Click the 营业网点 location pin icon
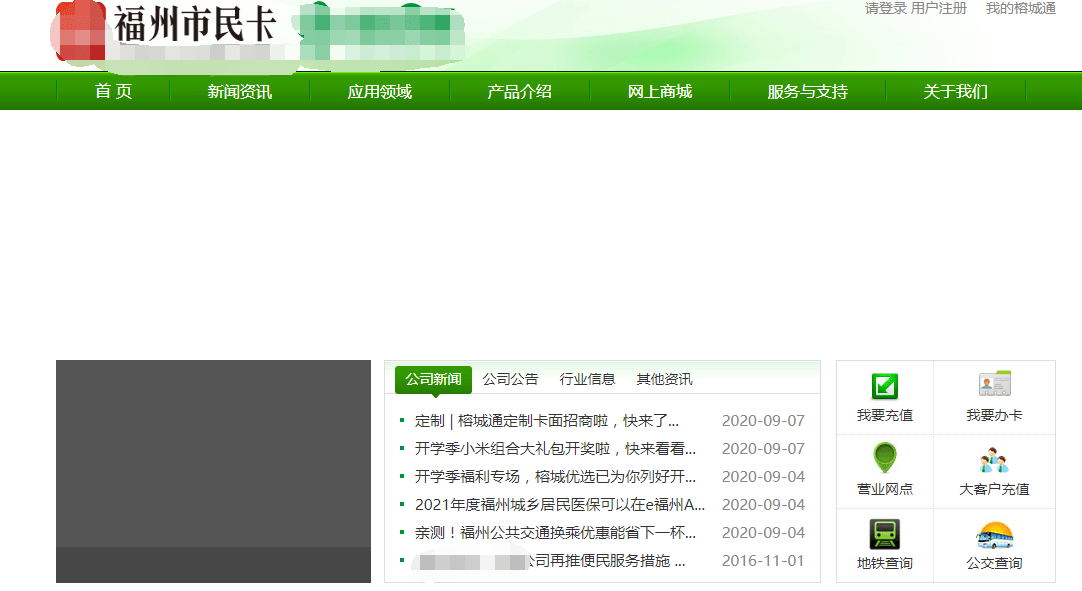This screenshot has height=591, width=1082. 884,459
